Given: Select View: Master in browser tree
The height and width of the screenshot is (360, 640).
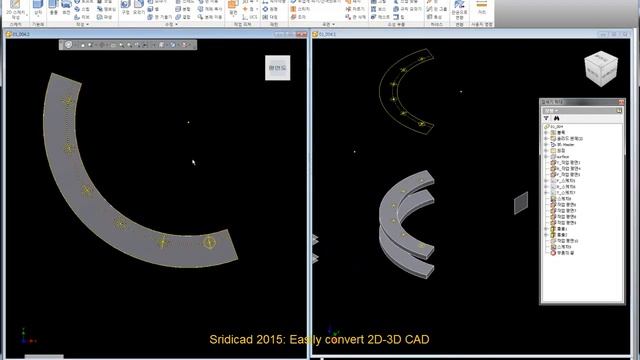Looking at the screenshot, I should 562,145.
